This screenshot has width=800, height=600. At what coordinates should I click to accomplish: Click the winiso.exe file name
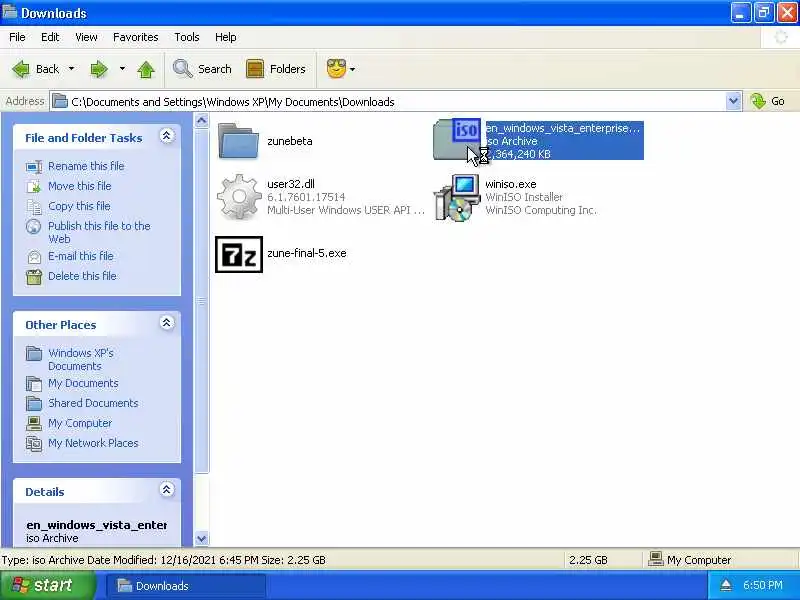511,184
